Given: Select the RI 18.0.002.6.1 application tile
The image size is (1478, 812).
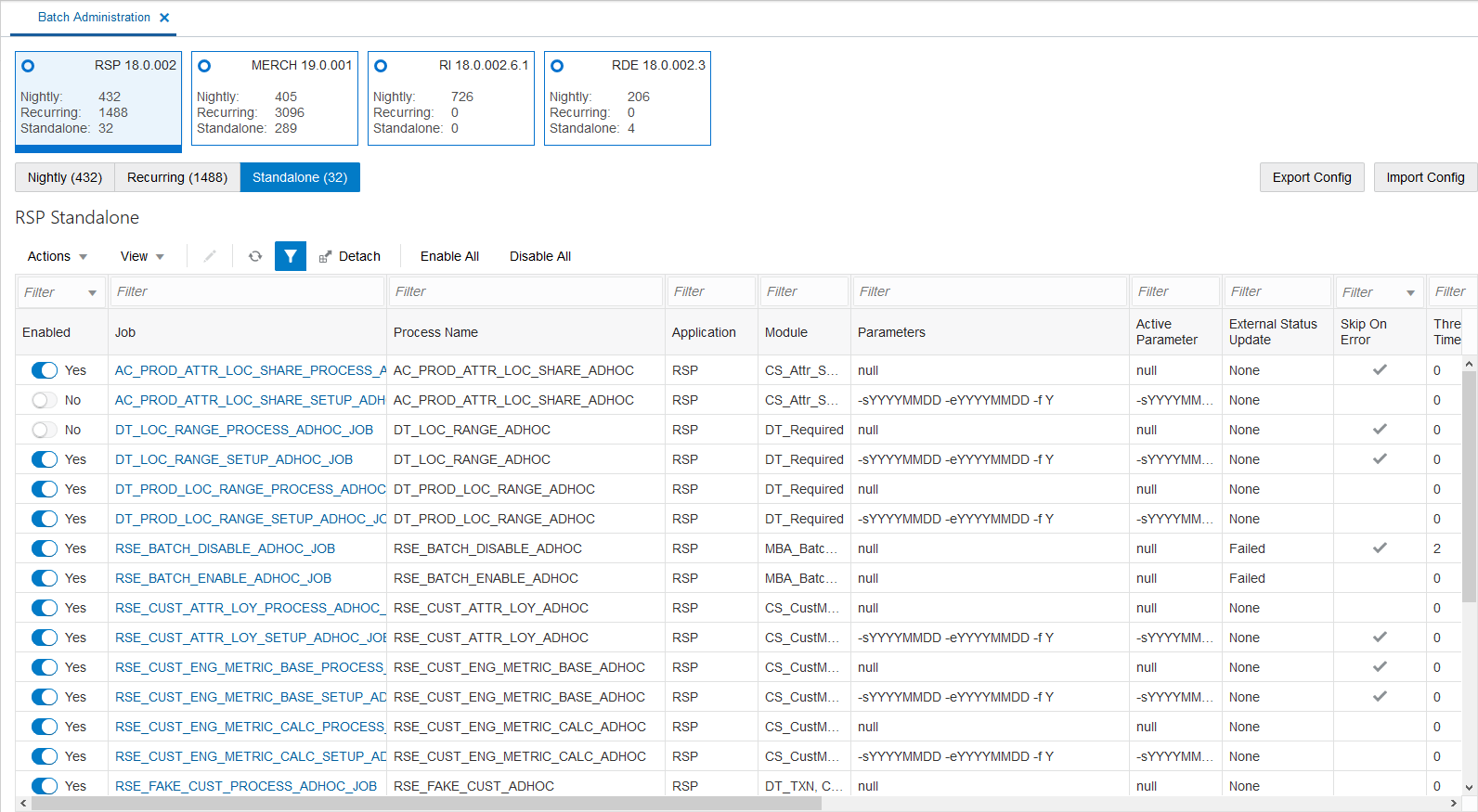Looking at the screenshot, I should point(451,98).
